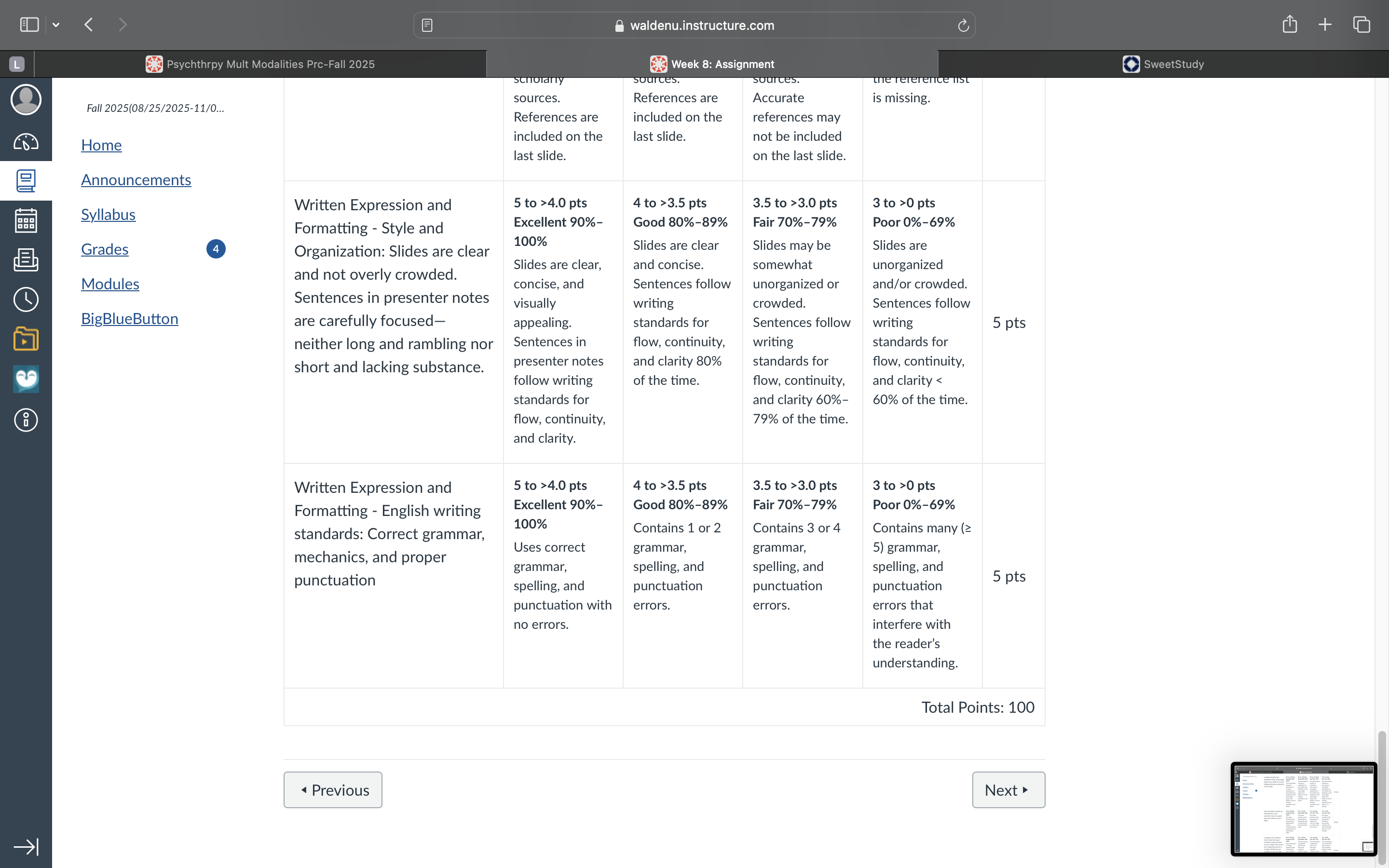
Task: Open the Help info icon
Action: point(26,420)
